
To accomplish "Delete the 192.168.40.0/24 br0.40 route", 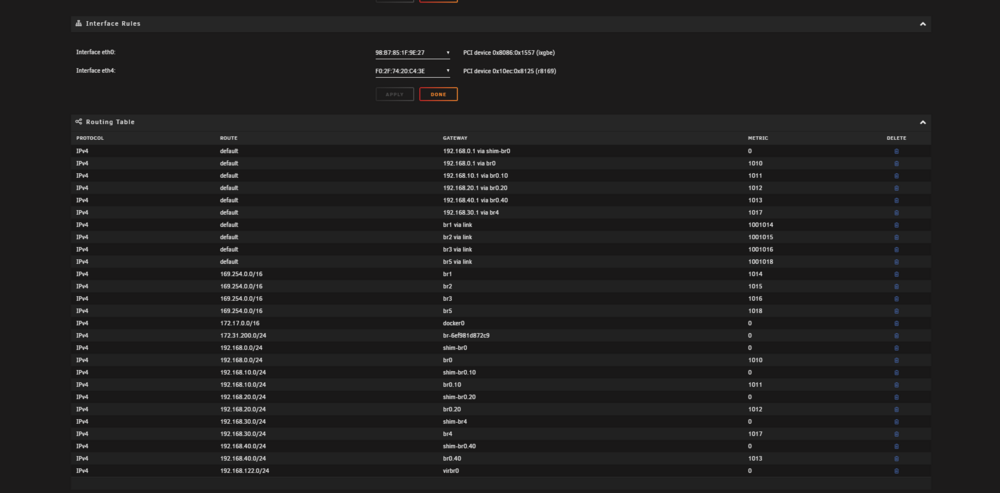I will pyautogui.click(x=896, y=459).
